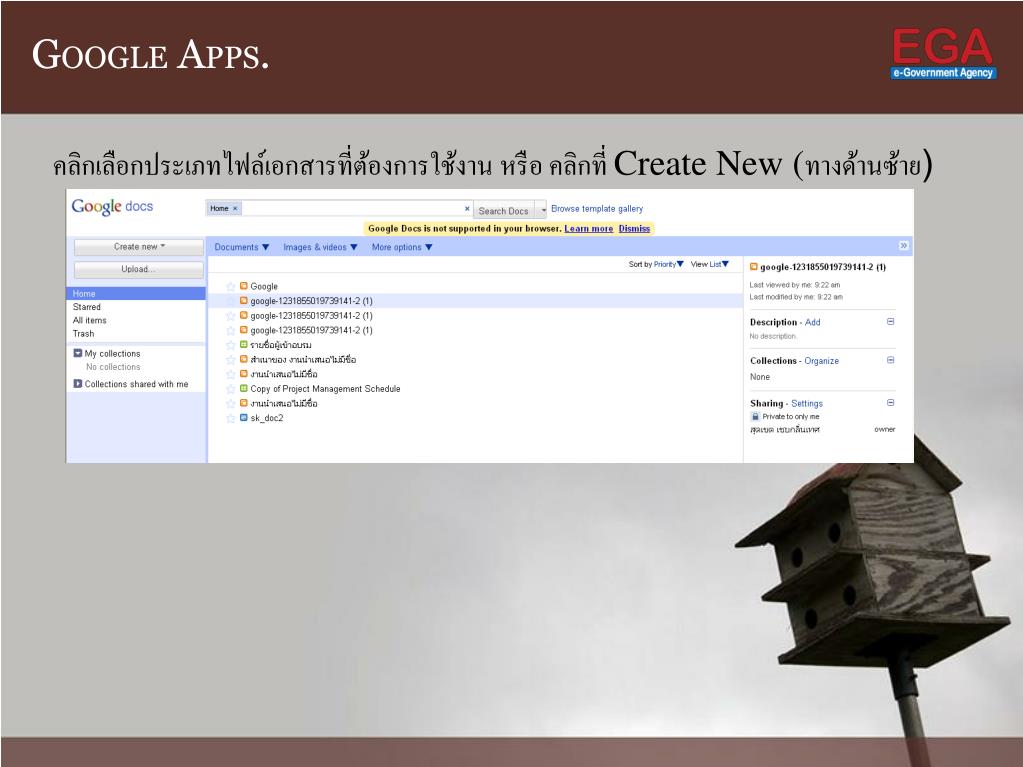Open Browse template gallery link
Viewport: 1023px width, 767px height.
tap(597, 209)
